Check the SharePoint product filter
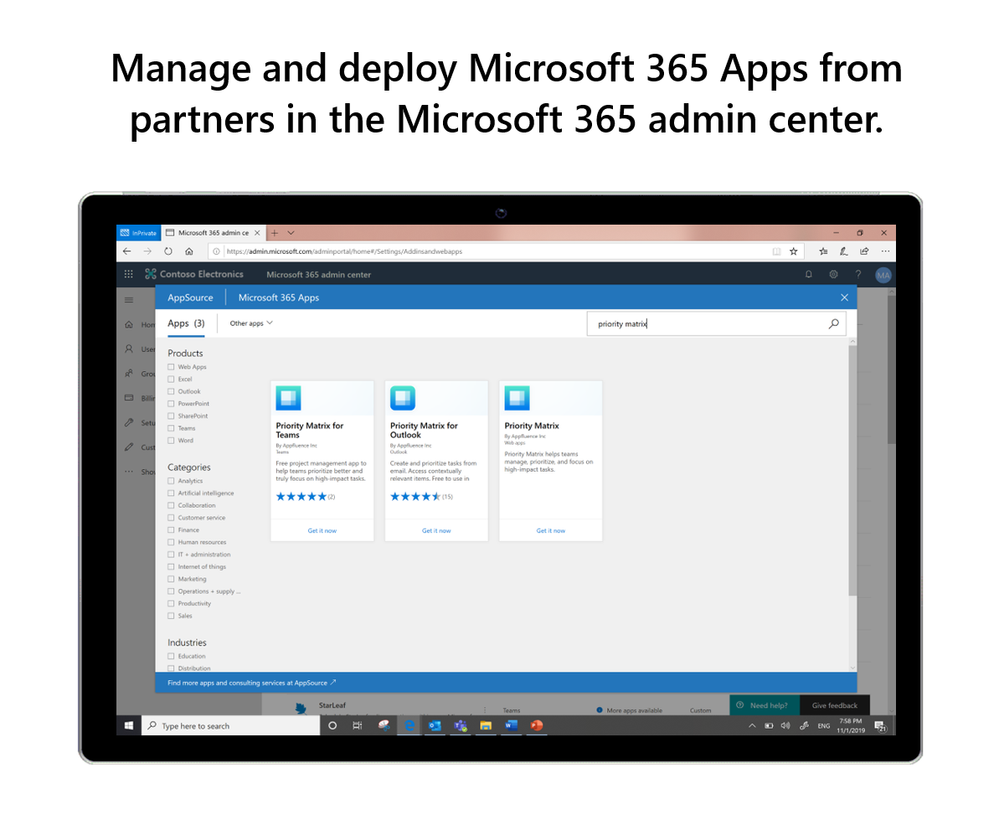999x816 pixels. [171, 416]
